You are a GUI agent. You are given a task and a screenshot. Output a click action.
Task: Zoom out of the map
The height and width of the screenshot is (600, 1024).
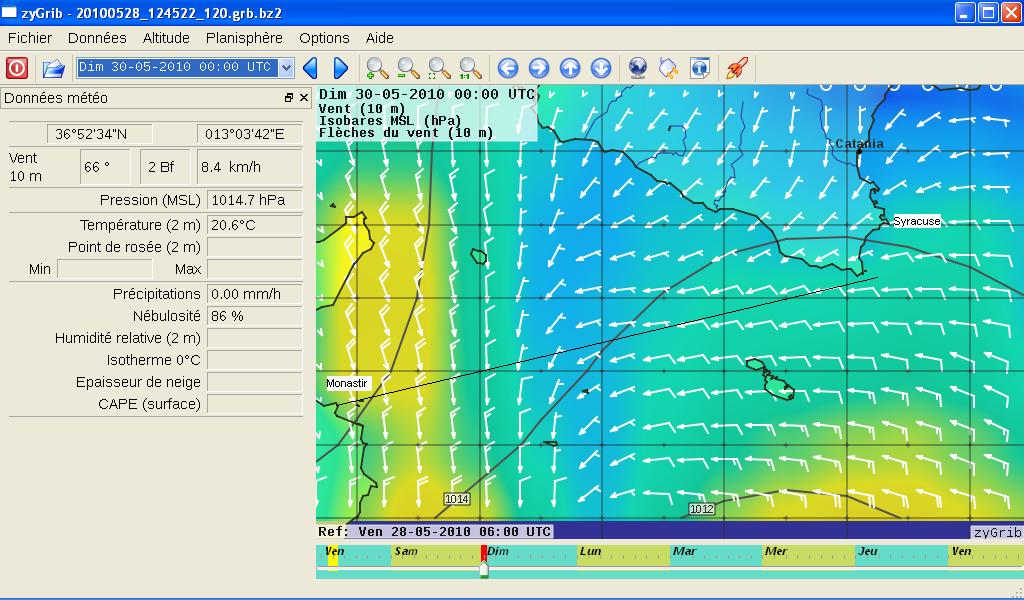click(408, 68)
